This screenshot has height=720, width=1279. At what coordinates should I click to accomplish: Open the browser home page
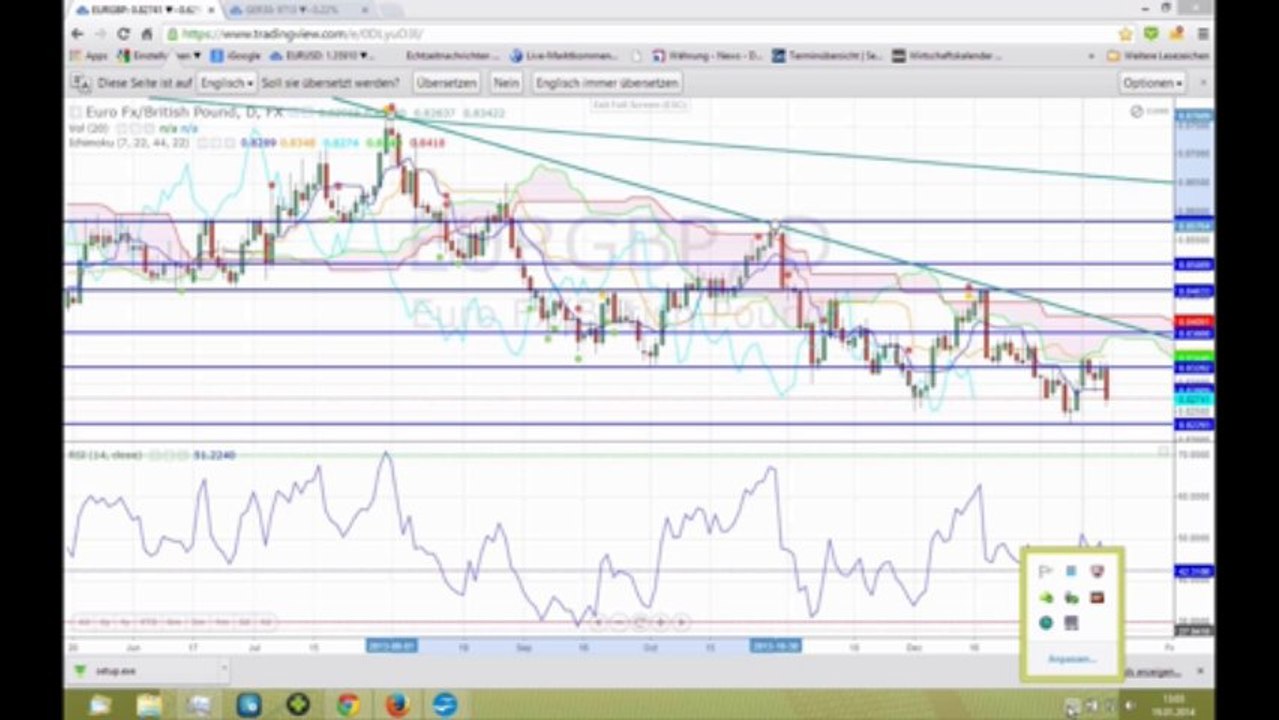click(146, 33)
